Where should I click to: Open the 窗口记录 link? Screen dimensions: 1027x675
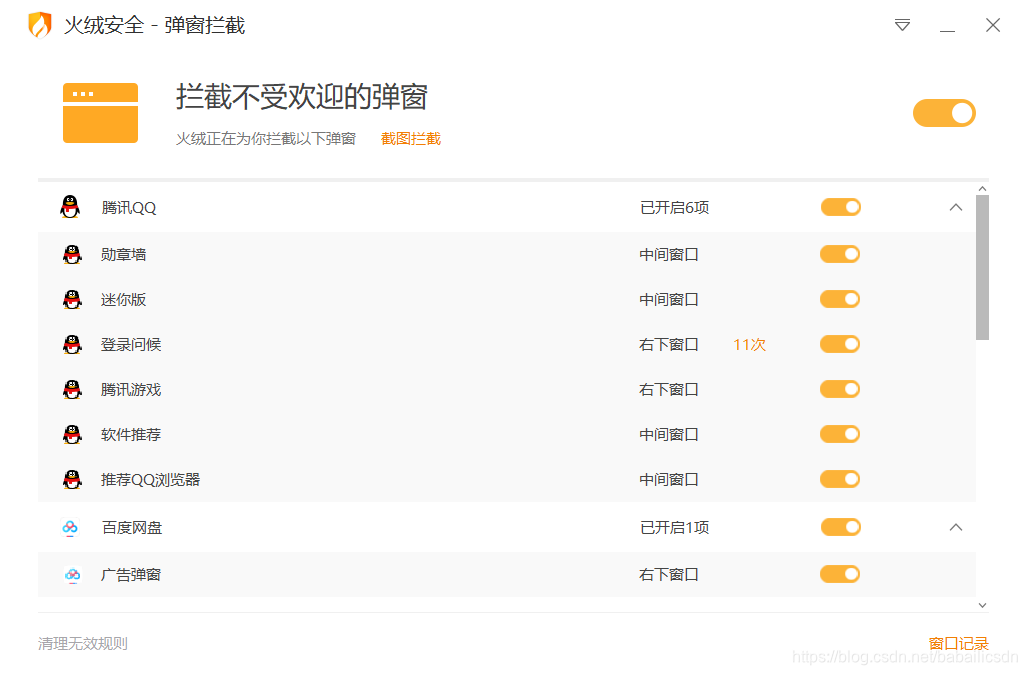(x=958, y=644)
